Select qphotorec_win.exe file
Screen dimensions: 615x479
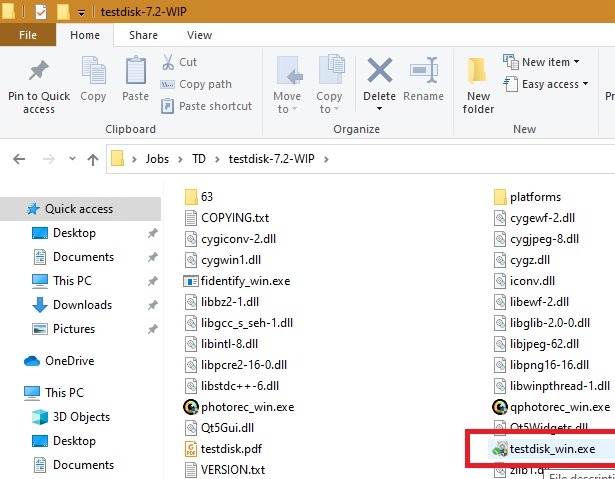[551, 407]
